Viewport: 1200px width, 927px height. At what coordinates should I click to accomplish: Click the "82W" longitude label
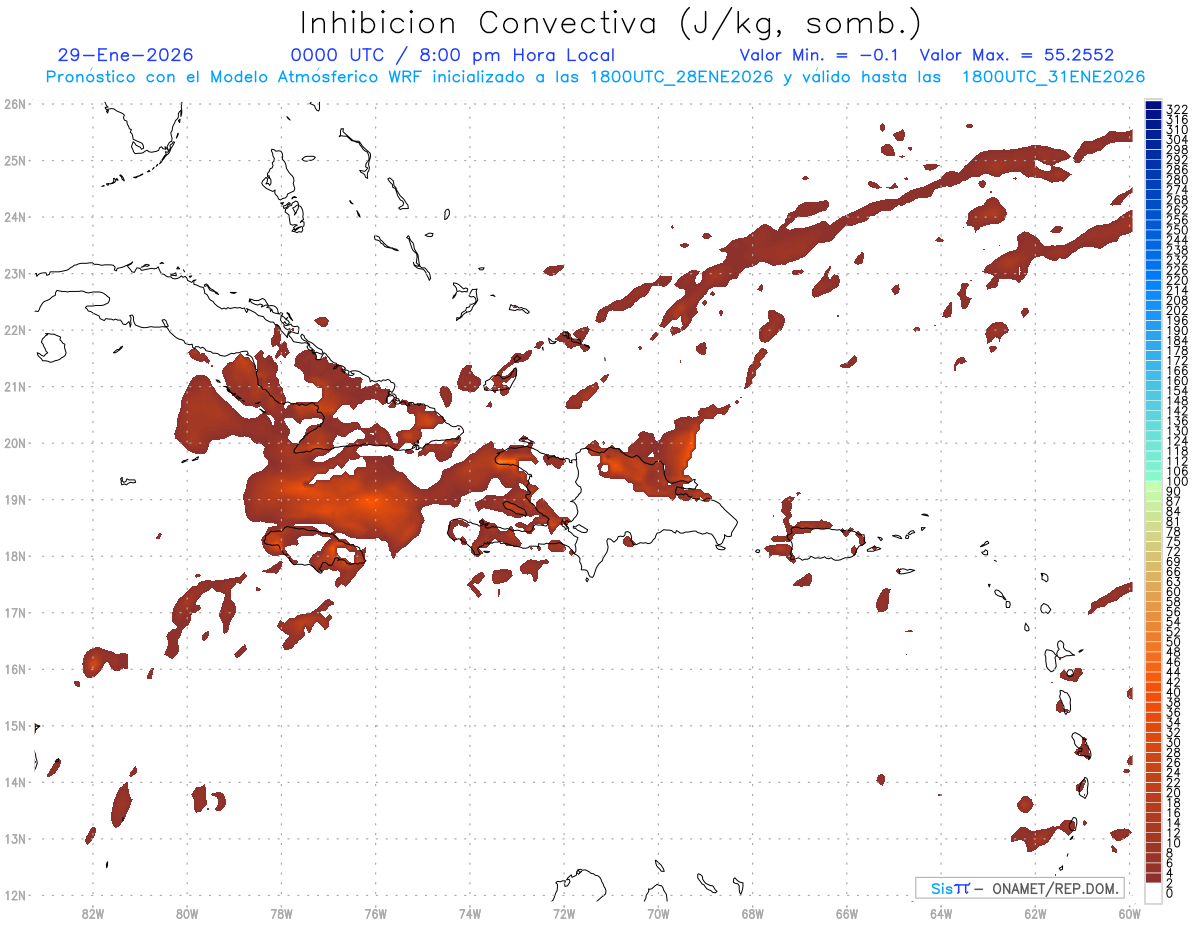92,913
